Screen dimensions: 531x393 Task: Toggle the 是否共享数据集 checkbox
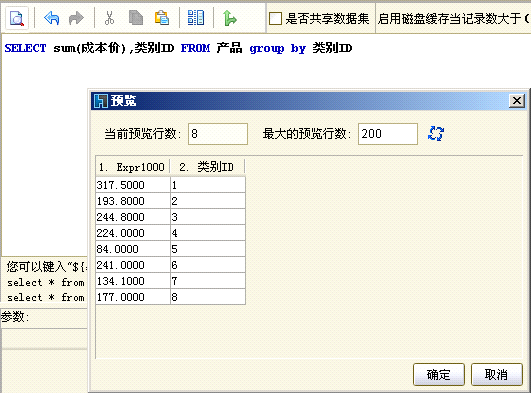(x=275, y=18)
